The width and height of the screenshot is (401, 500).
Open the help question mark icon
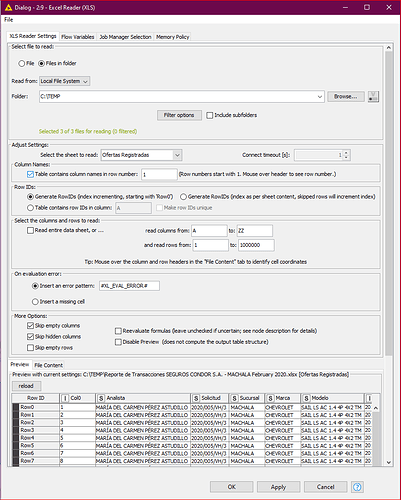click(x=357, y=487)
